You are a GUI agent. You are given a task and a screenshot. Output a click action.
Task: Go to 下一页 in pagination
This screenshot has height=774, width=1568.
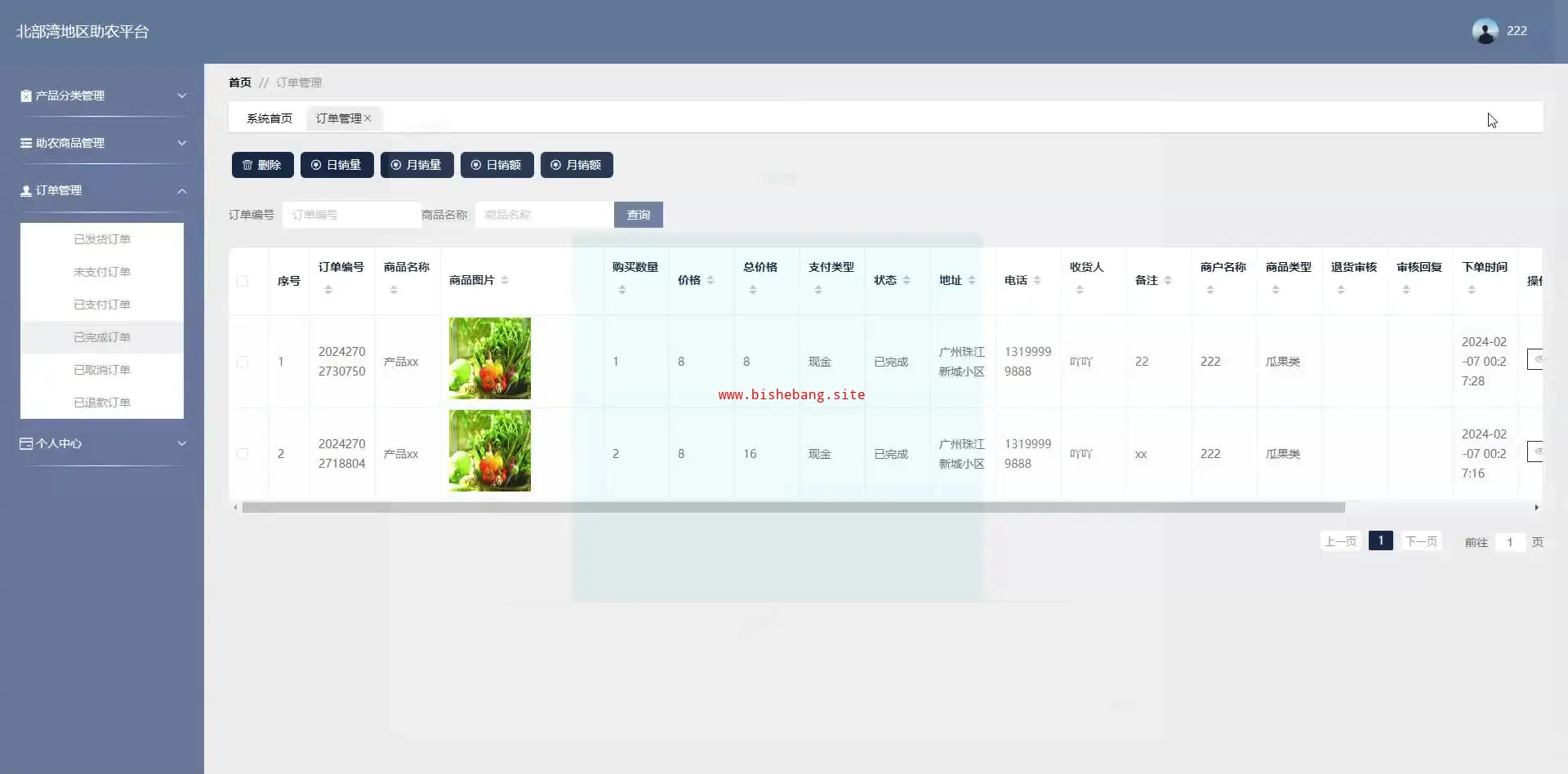click(x=1421, y=541)
